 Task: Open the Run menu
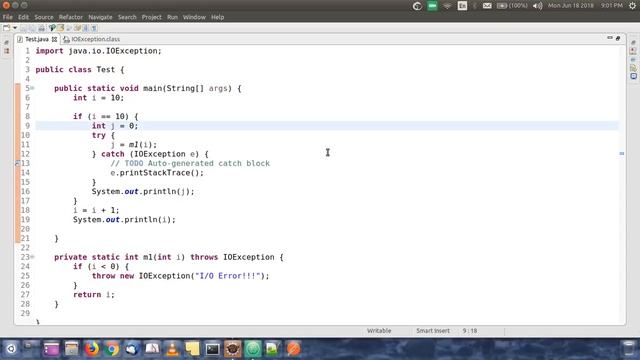172,17
